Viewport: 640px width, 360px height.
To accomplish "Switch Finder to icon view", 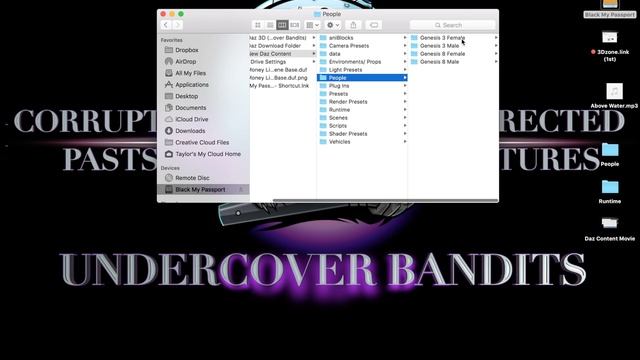I will click(258, 25).
